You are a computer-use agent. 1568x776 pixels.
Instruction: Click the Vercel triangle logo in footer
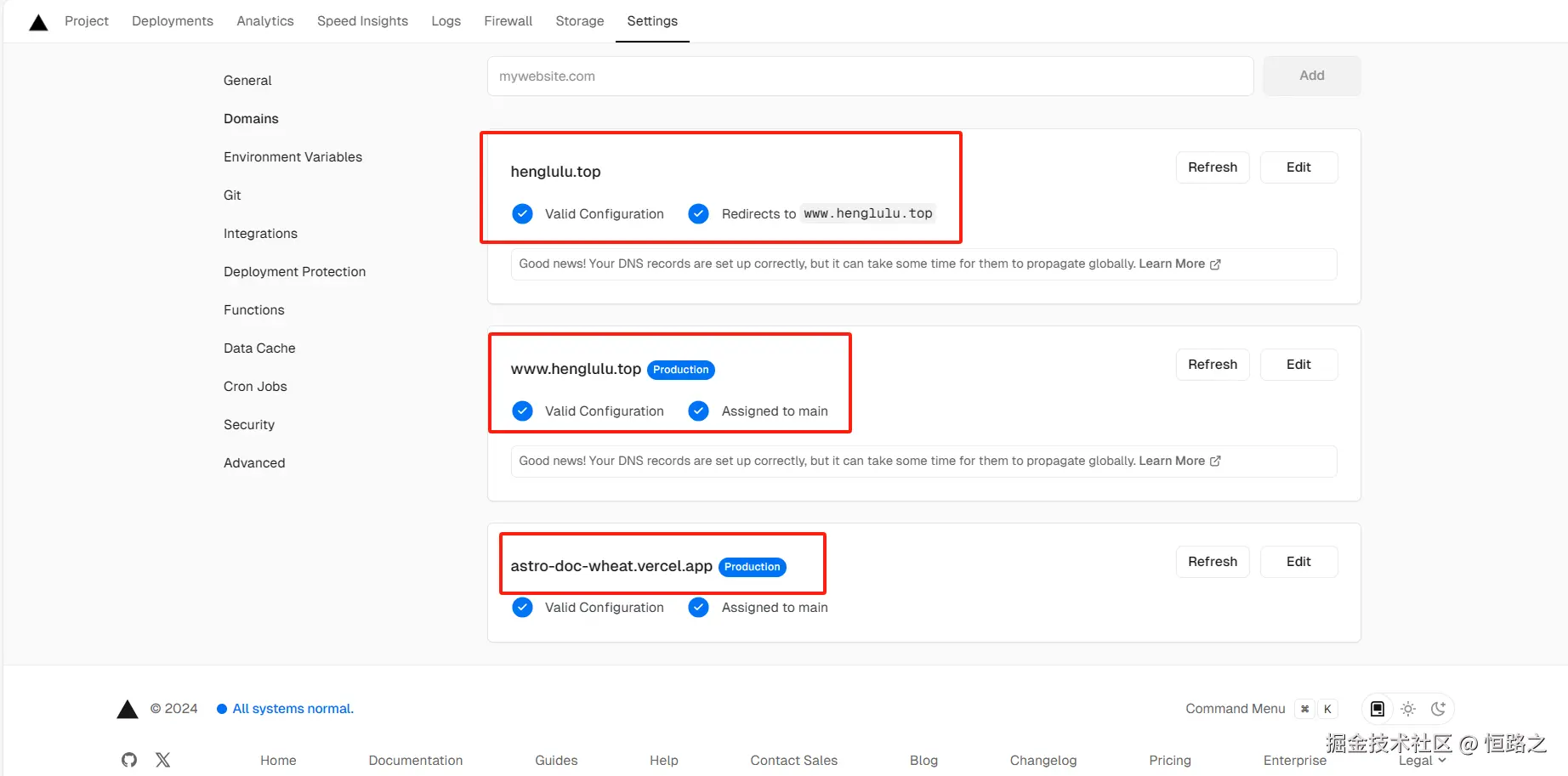[x=128, y=709]
